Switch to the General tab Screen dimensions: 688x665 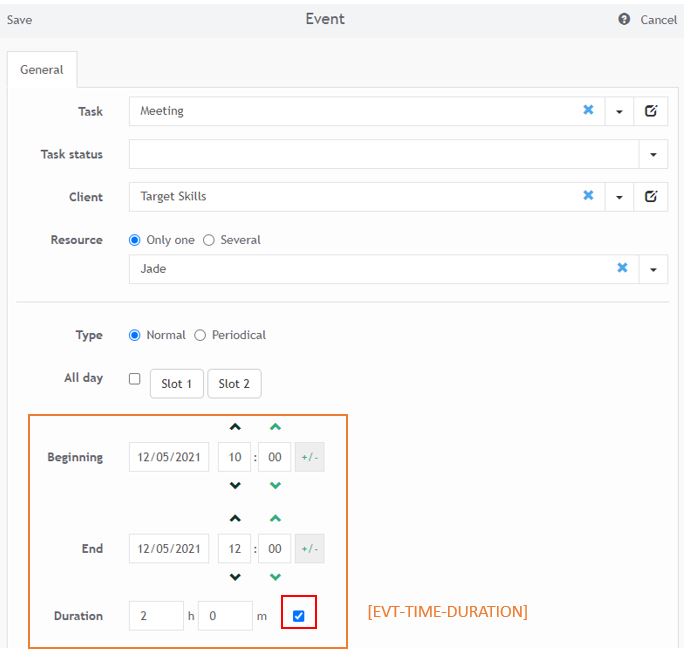click(x=42, y=70)
